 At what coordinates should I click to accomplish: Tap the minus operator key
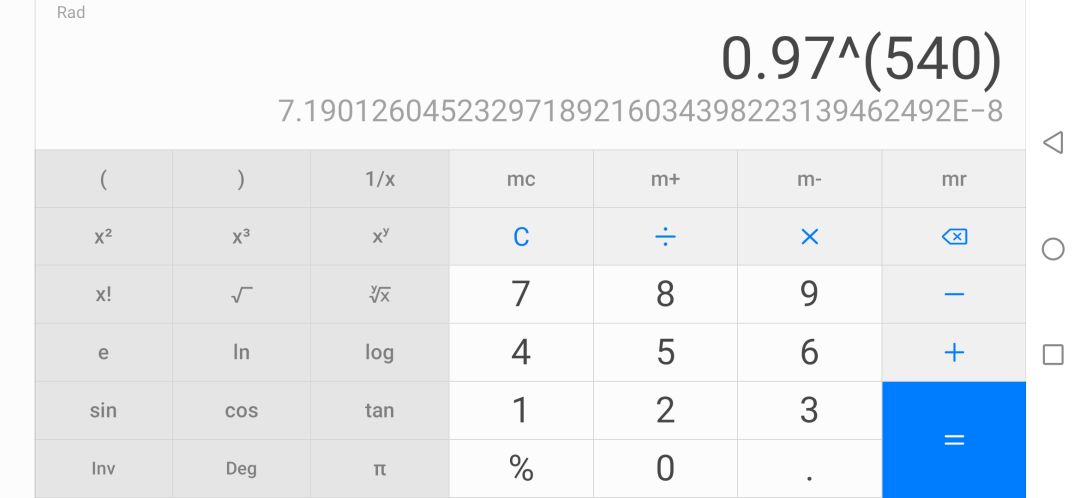tap(954, 295)
